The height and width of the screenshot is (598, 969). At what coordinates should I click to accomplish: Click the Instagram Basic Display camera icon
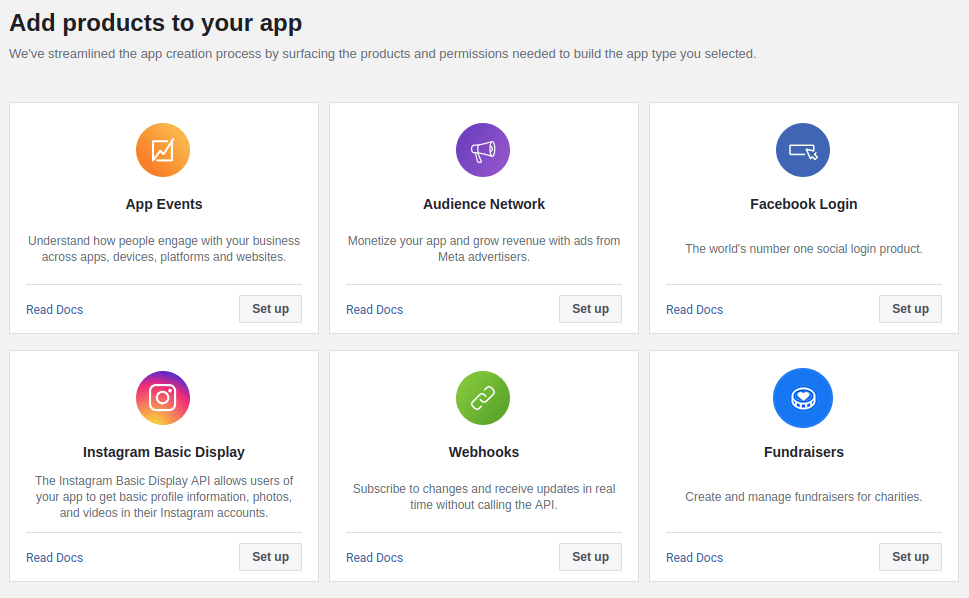pos(163,398)
